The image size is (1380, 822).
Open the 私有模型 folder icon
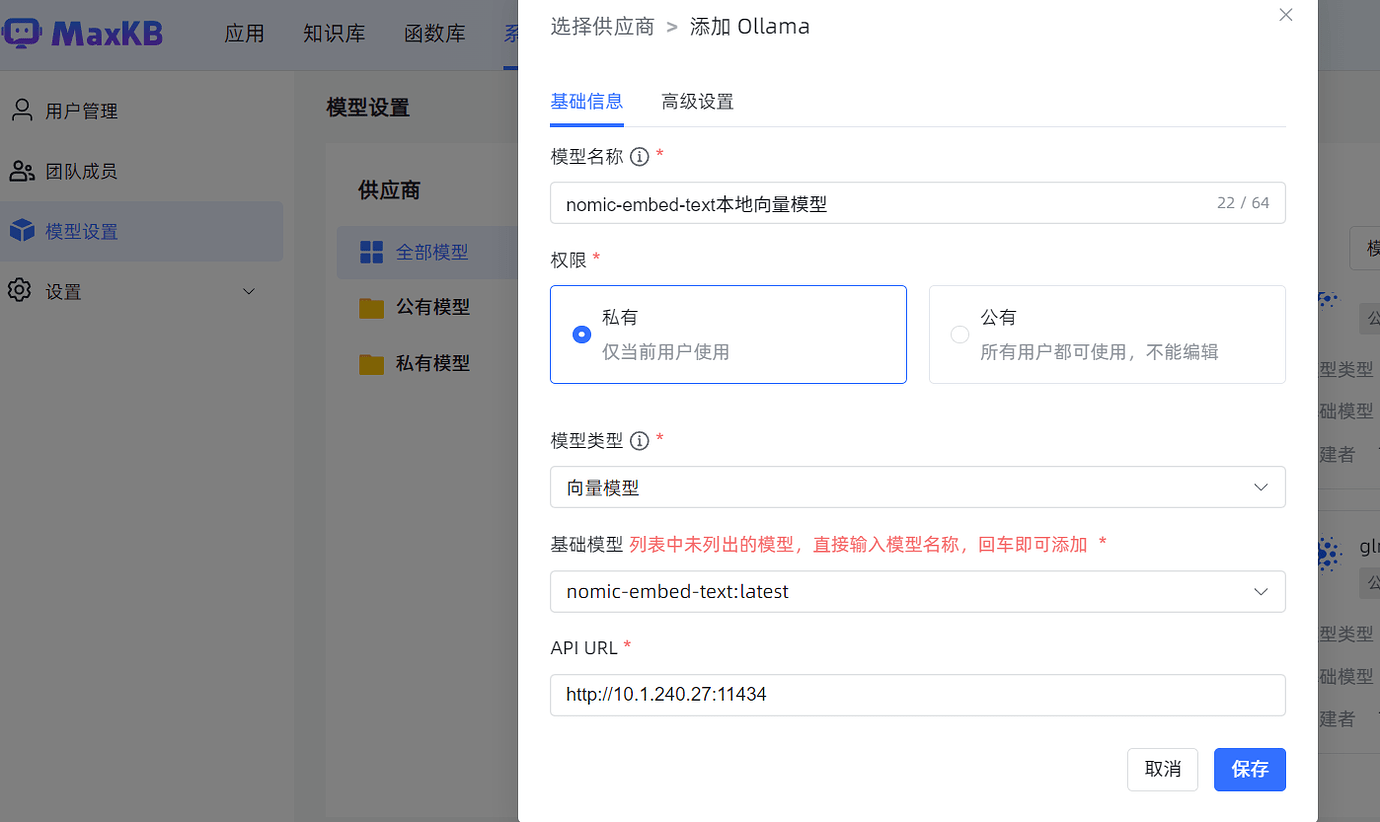coord(370,363)
